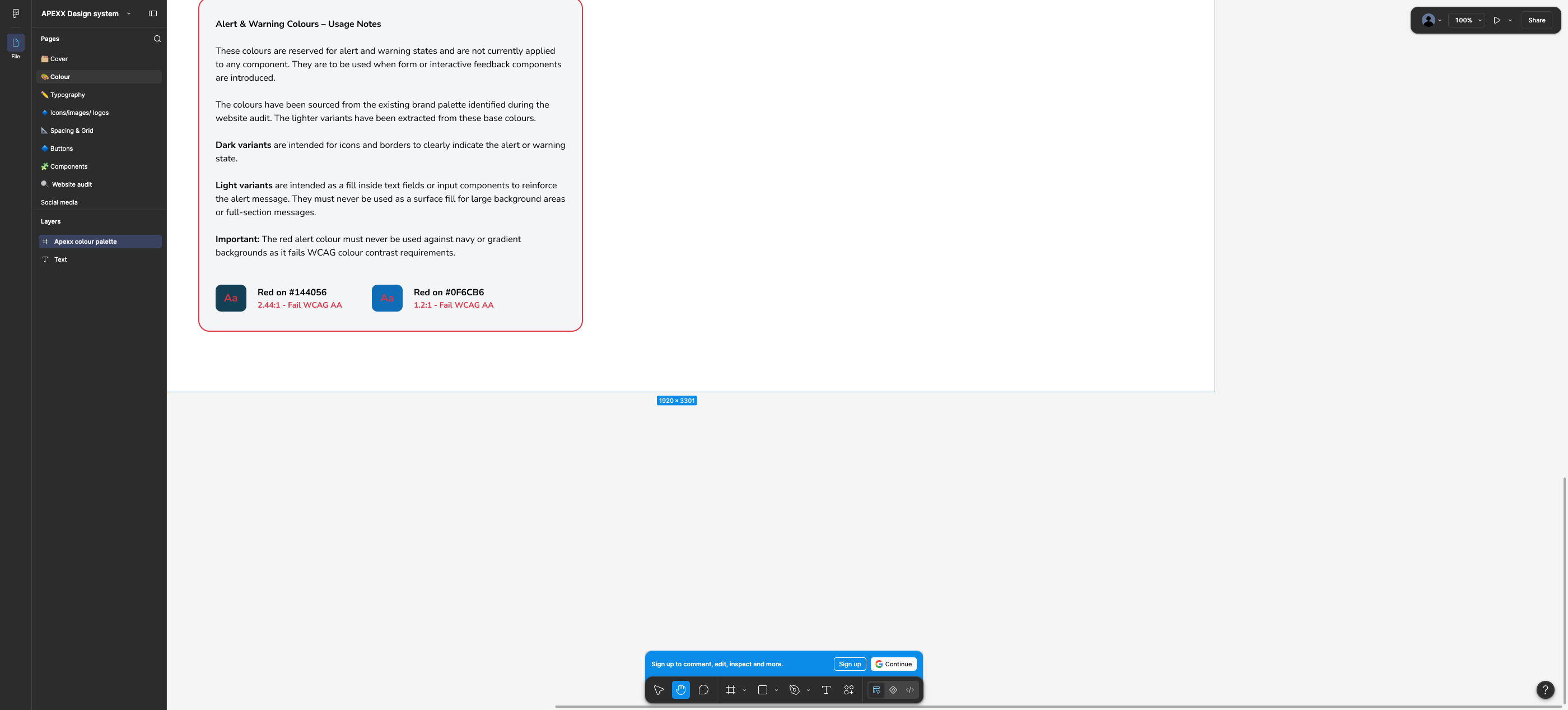Activate the Comment bubble tool
Screen dimensions: 1568x710
point(704,690)
